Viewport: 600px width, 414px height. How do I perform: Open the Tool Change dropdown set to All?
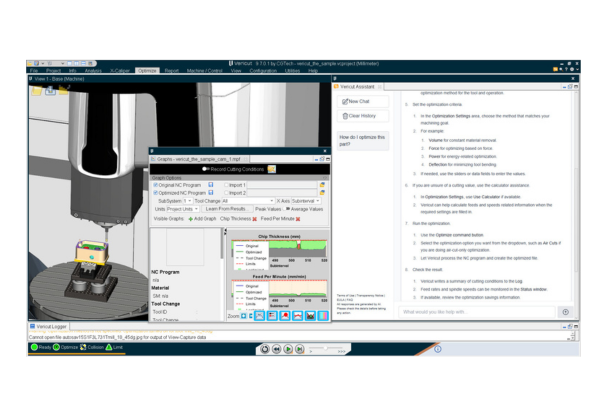tap(248, 201)
